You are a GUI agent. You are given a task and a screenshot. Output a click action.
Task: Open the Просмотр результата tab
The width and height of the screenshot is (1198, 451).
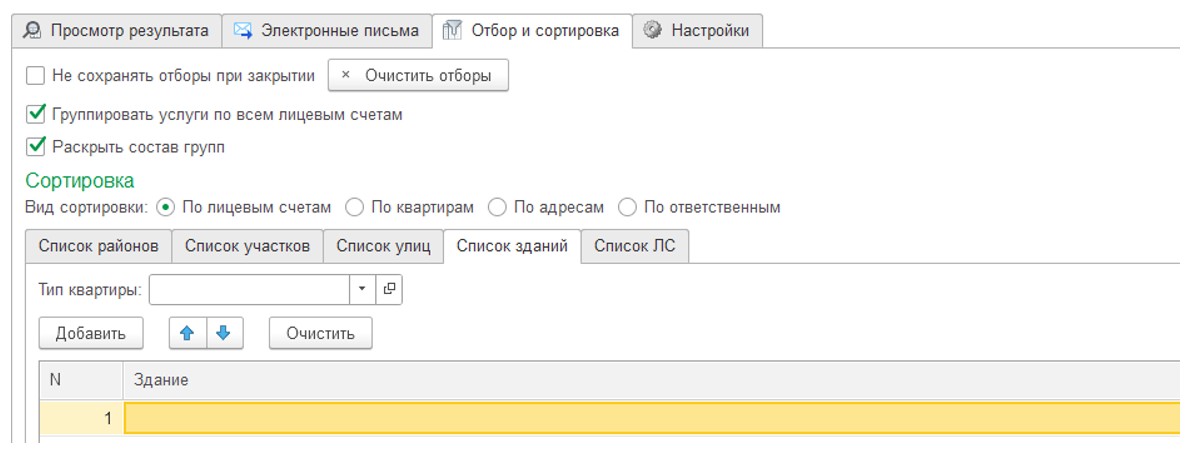pos(117,31)
